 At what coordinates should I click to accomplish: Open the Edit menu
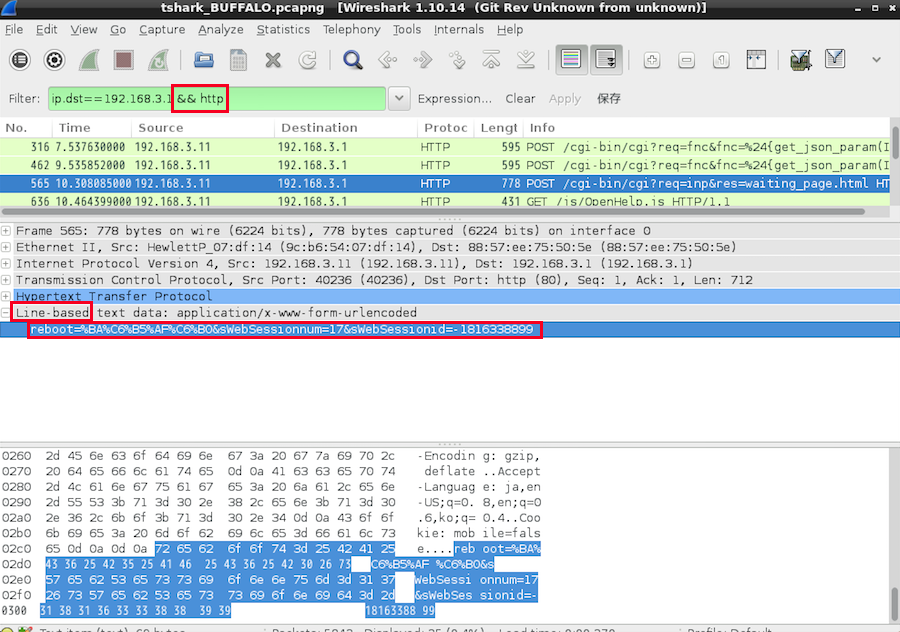[x=46, y=29]
